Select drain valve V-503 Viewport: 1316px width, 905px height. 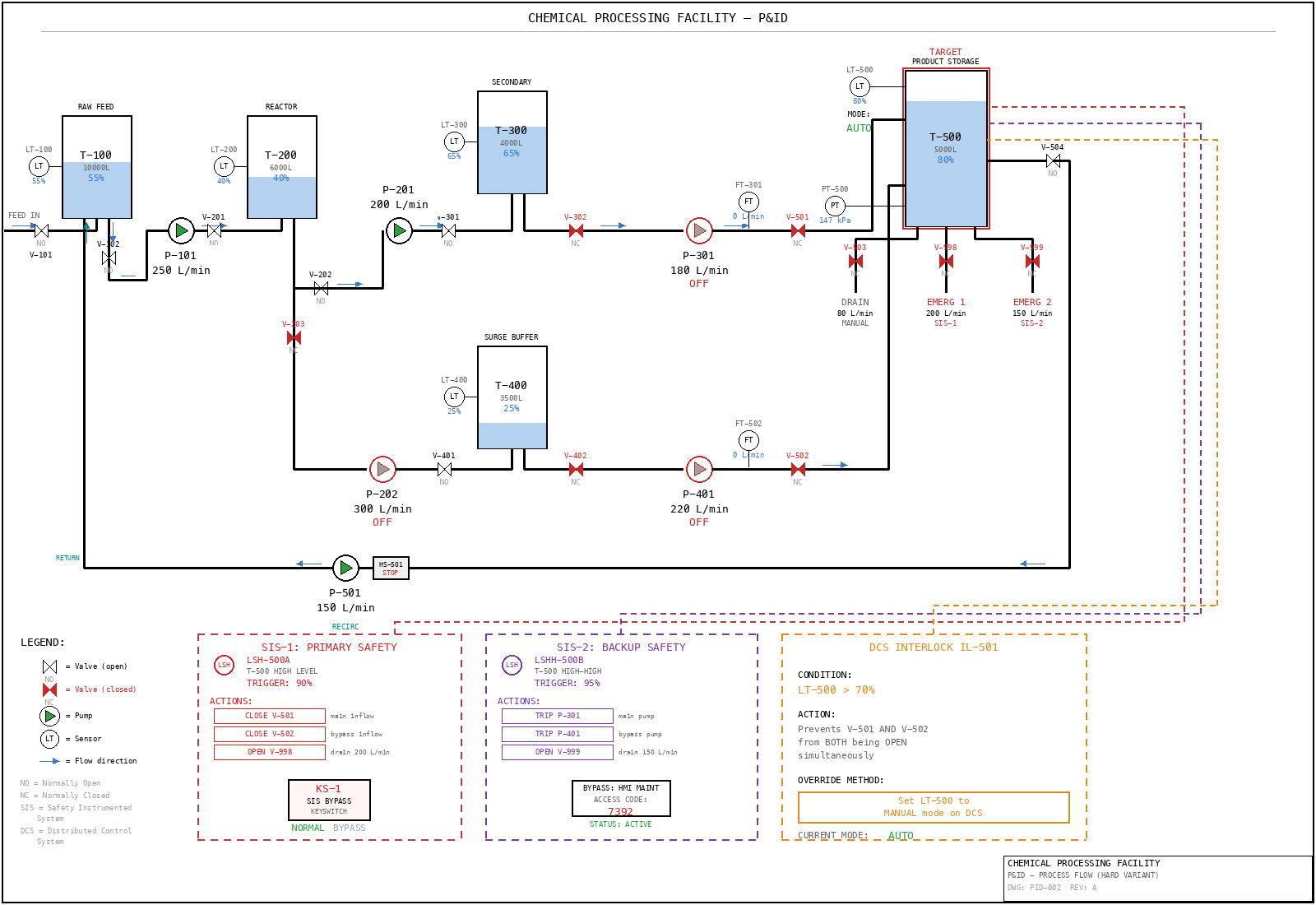855,262
